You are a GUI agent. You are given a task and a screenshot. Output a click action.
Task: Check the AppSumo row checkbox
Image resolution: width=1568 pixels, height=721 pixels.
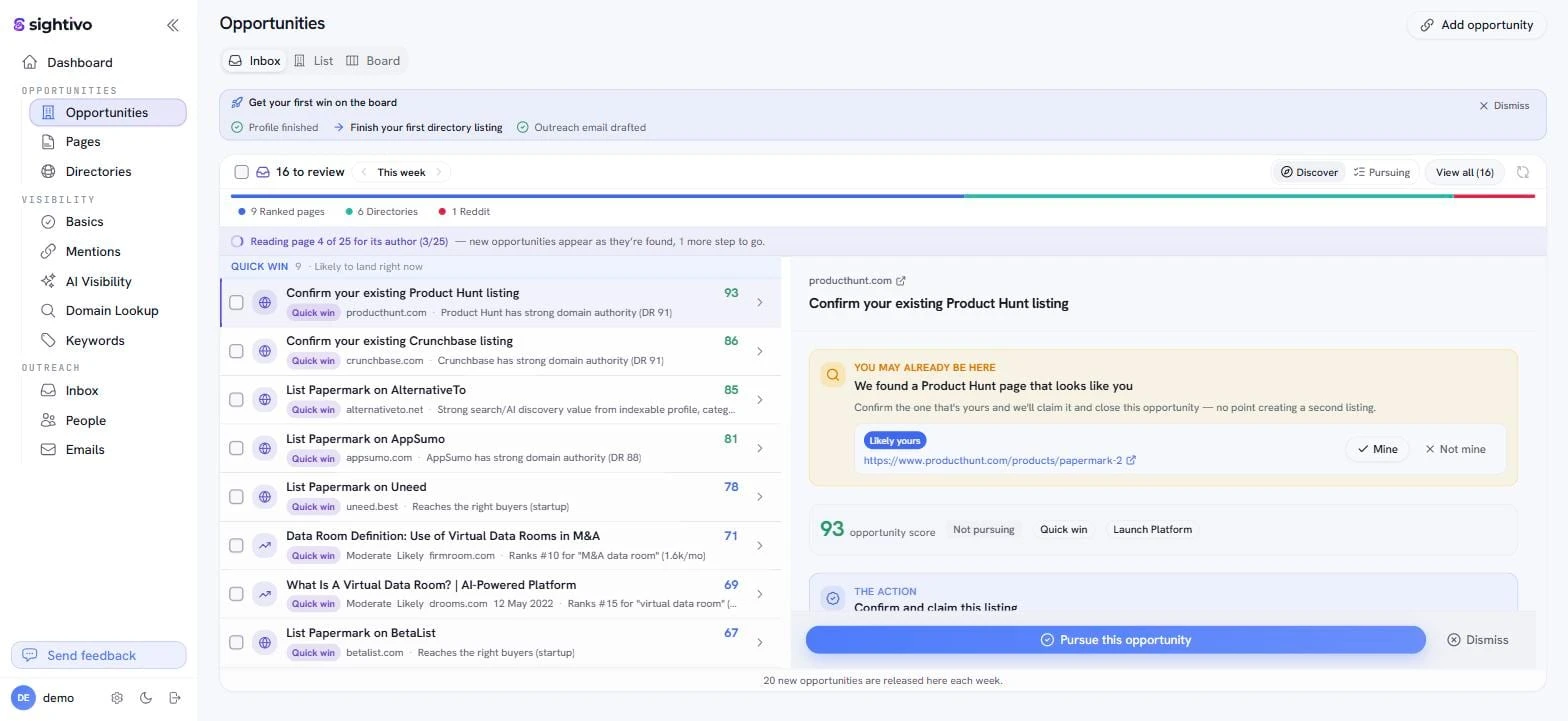[237, 448]
